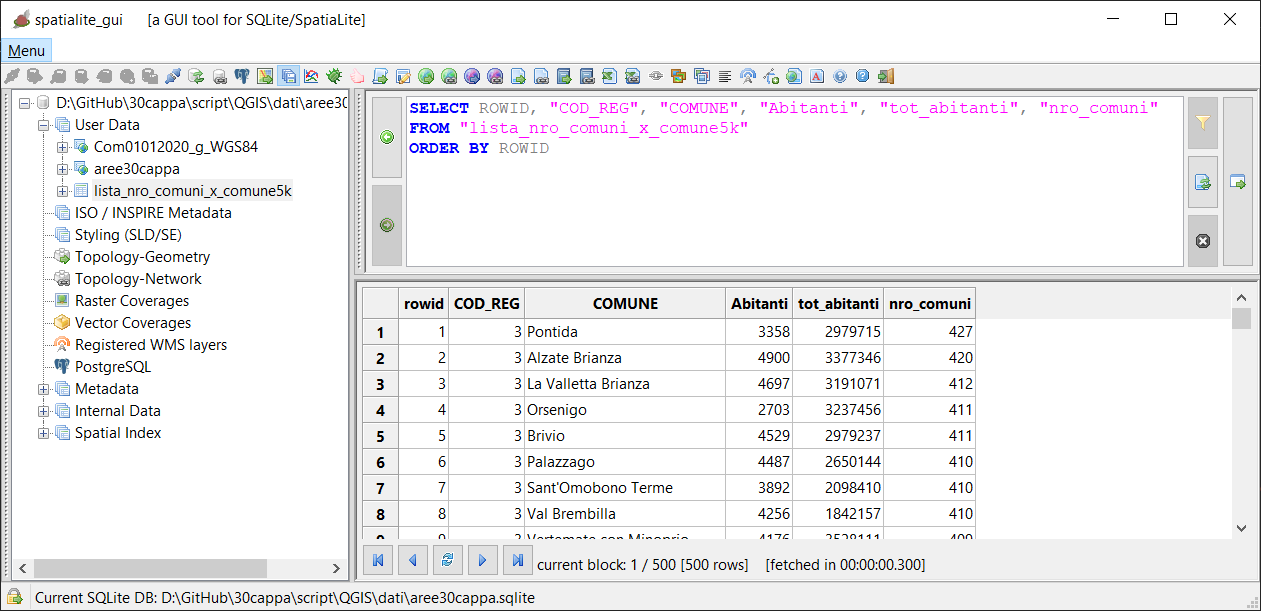This screenshot has width=1261, height=611.
Task: Click the exit door toolbar icon
Action: click(886, 75)
